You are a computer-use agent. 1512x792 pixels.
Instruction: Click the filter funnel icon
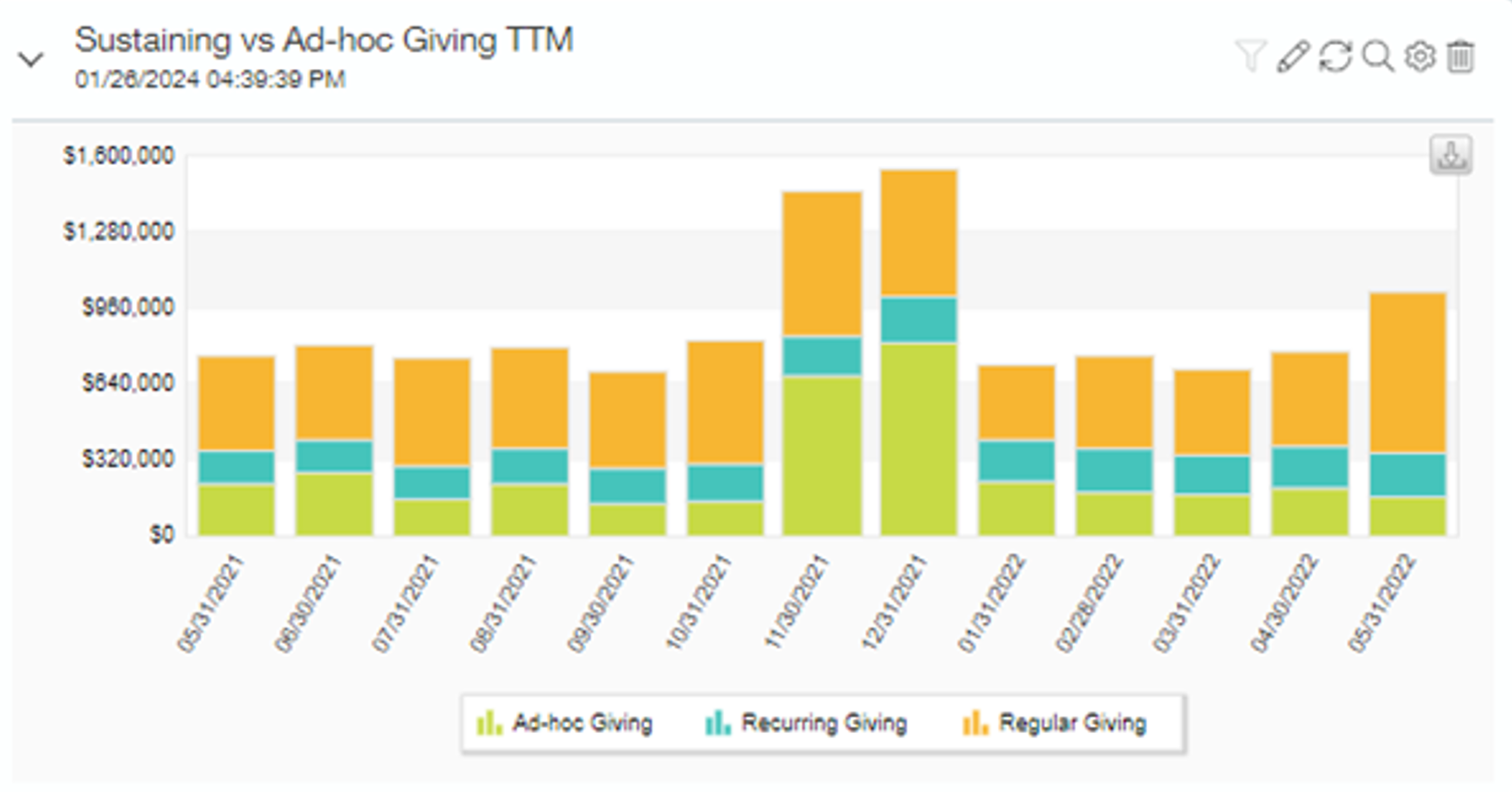[1250, 56]
